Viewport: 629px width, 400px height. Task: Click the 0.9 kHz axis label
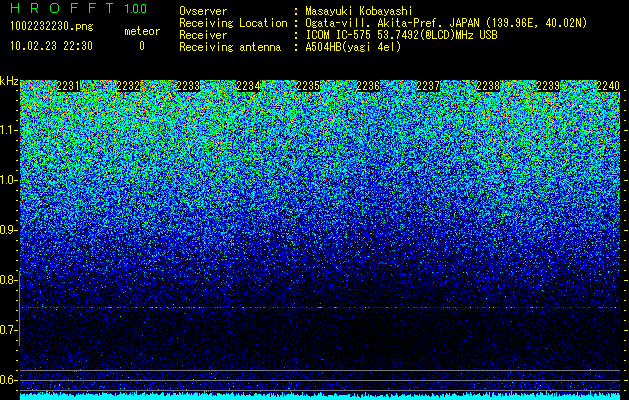click(8, 230)
